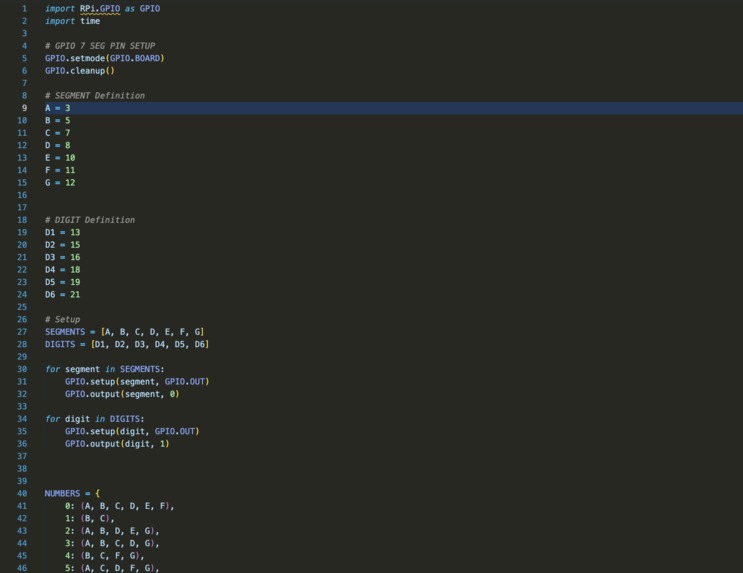The image size is (743, 573).
Task: Click the 'D4 = 18' line
Action: [x=63, y=270]
